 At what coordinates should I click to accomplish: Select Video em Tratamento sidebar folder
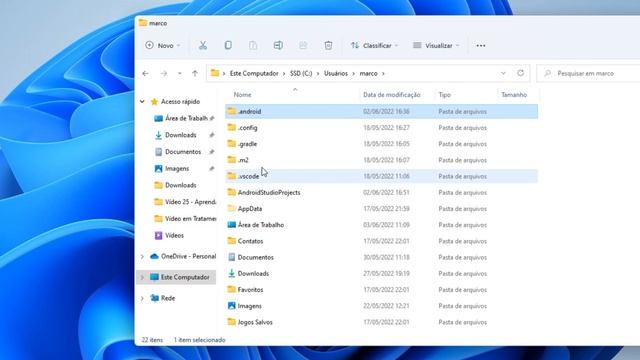(x=190, y=219)
